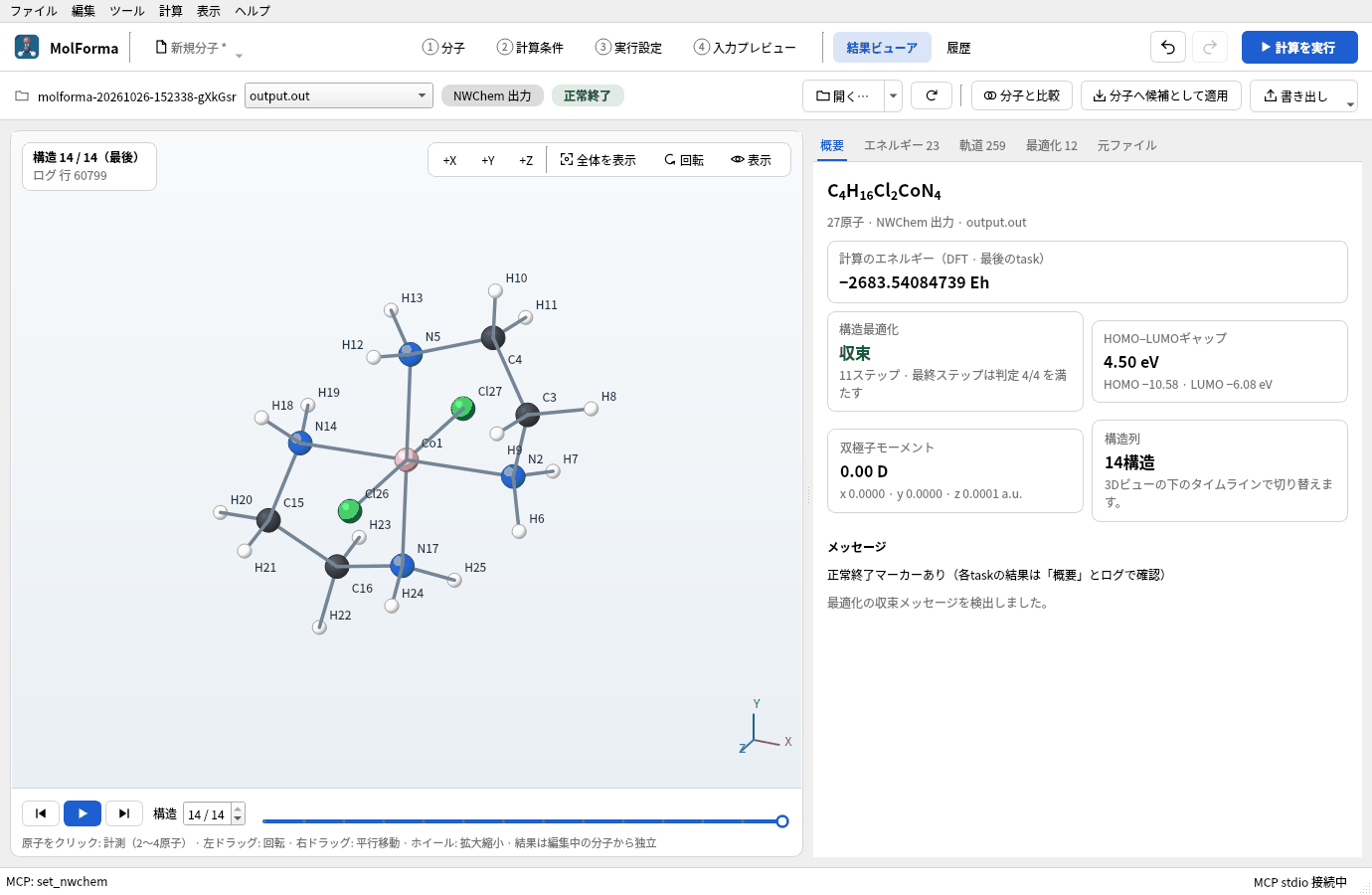The height and width of the screenshot is (895, 1372).
Task: Pick the dark C15 carbon atom
Action: 268,519
